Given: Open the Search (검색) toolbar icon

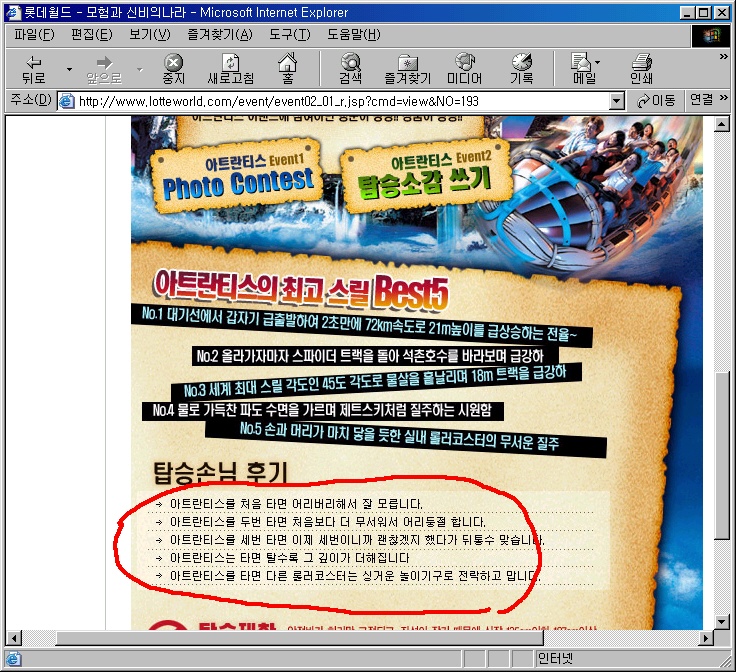Looking at the screenshot, I should (350, 69).
